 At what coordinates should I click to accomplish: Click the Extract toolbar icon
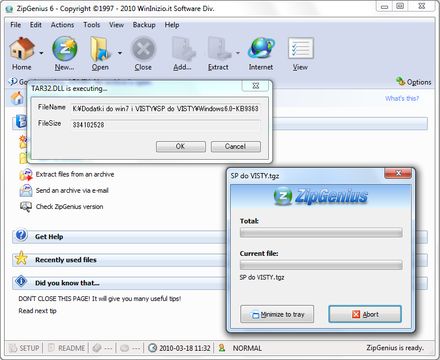click(x=218, y=49)
